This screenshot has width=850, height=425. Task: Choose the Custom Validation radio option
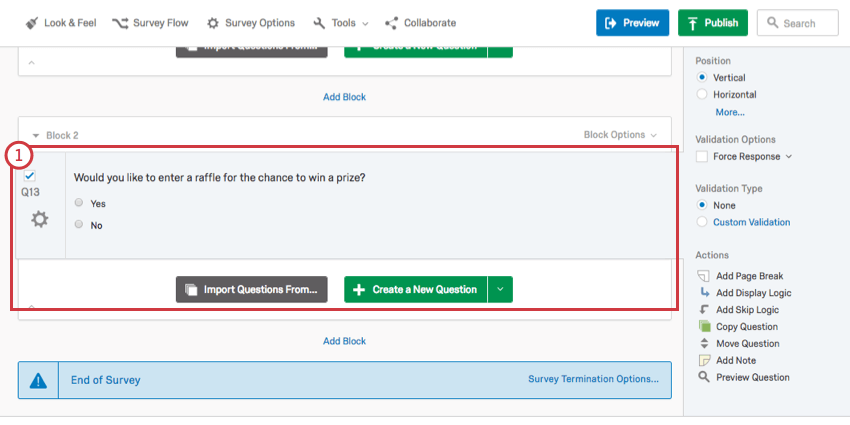702,222
